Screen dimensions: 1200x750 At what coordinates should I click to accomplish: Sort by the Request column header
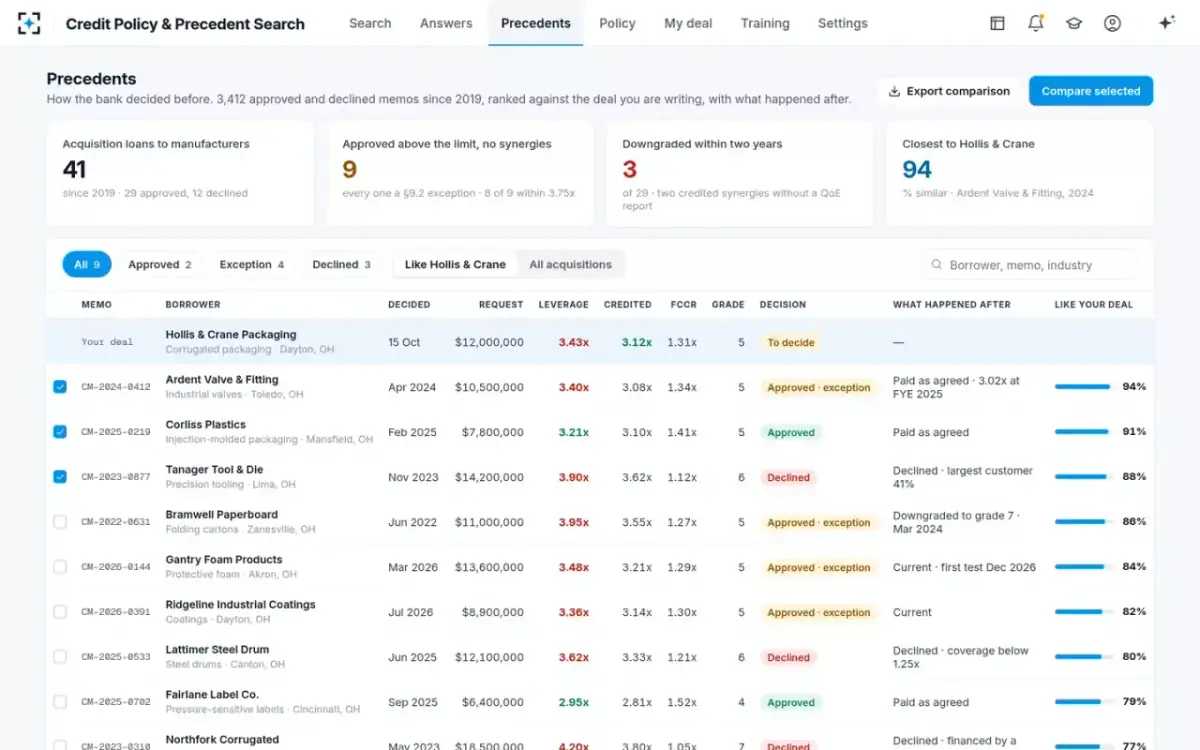(x=501, y=304)
